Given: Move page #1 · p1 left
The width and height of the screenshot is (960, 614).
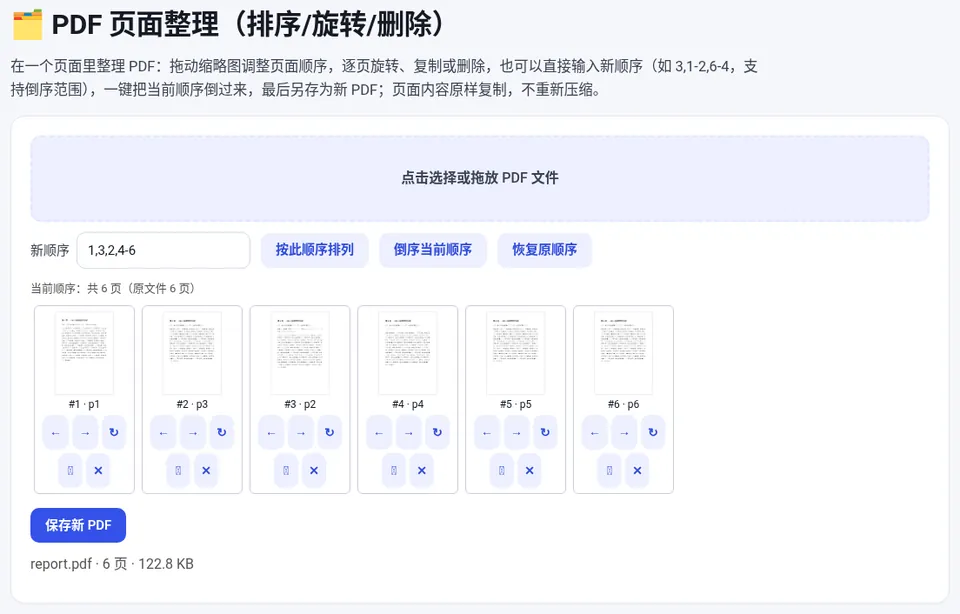Looking at the screenshot, I should click(56, 433).
